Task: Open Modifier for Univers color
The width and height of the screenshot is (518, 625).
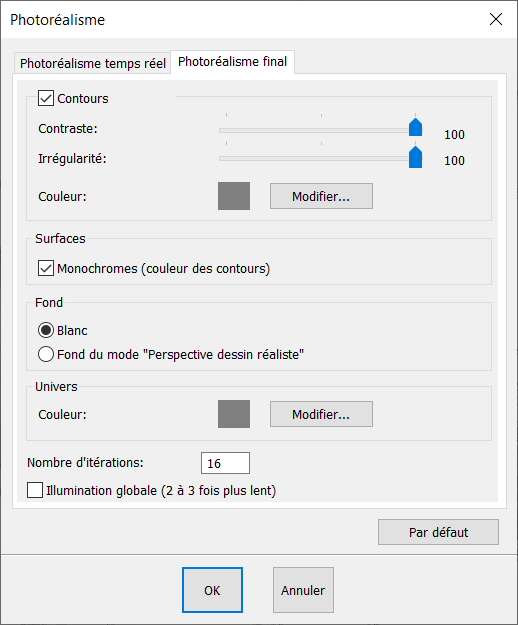Action: 321,414
